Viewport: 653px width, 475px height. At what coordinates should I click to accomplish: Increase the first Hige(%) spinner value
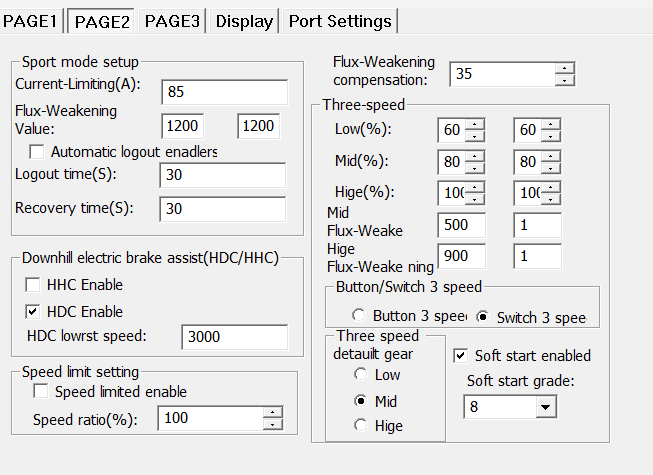[475, 187]
